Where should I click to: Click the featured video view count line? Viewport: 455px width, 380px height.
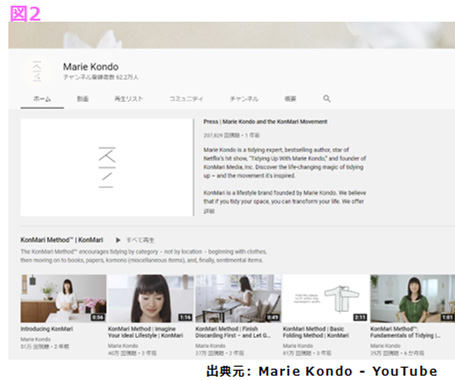point(231,135)
